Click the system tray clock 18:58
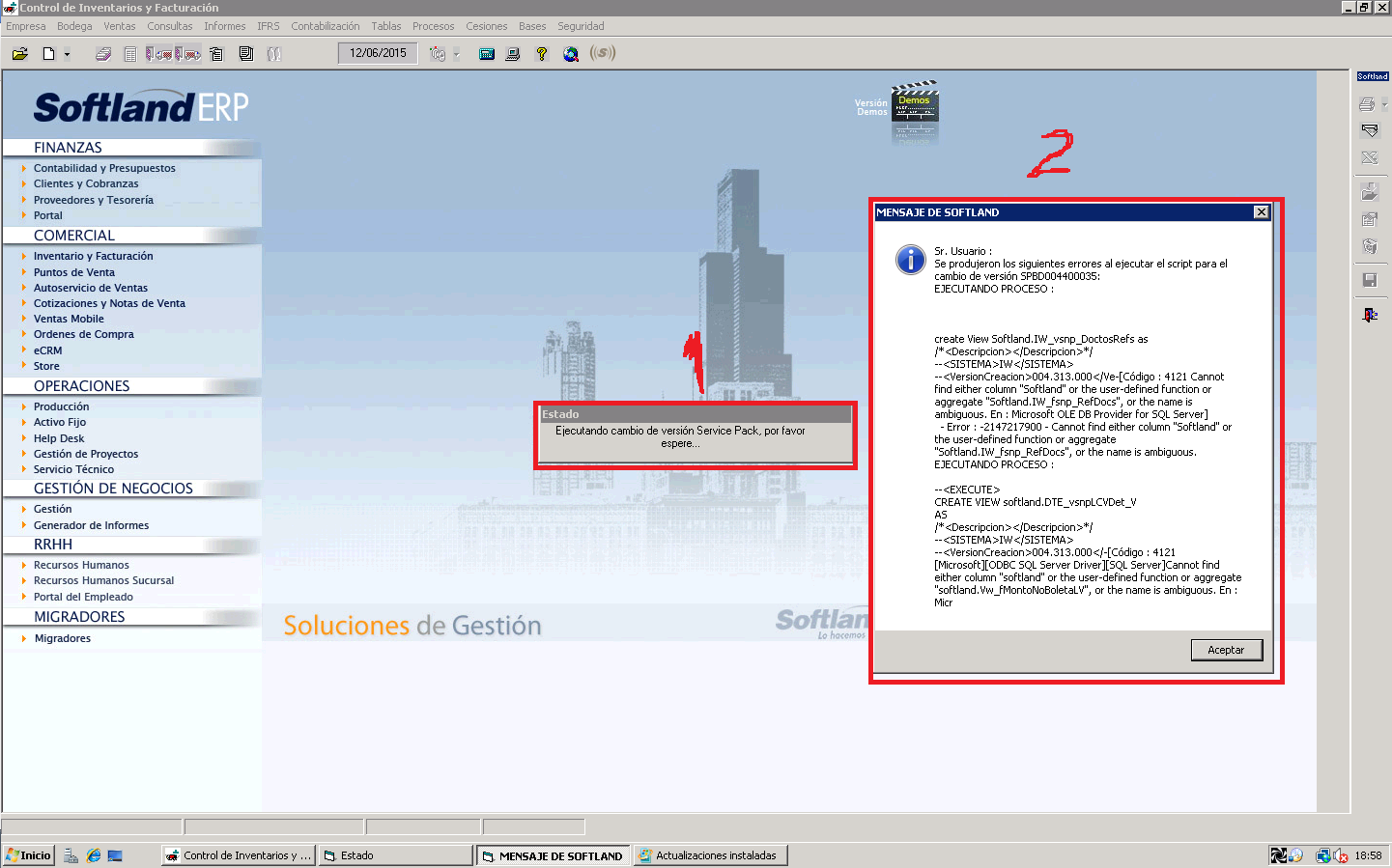1392x868 pixels. coord(1368,855)
